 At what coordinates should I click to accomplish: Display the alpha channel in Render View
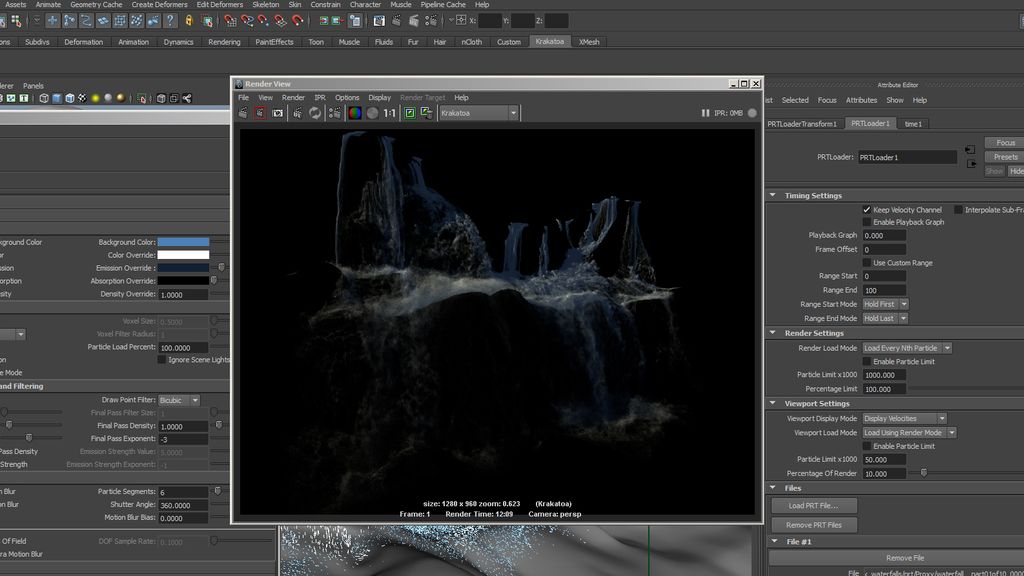pos(372,113)
